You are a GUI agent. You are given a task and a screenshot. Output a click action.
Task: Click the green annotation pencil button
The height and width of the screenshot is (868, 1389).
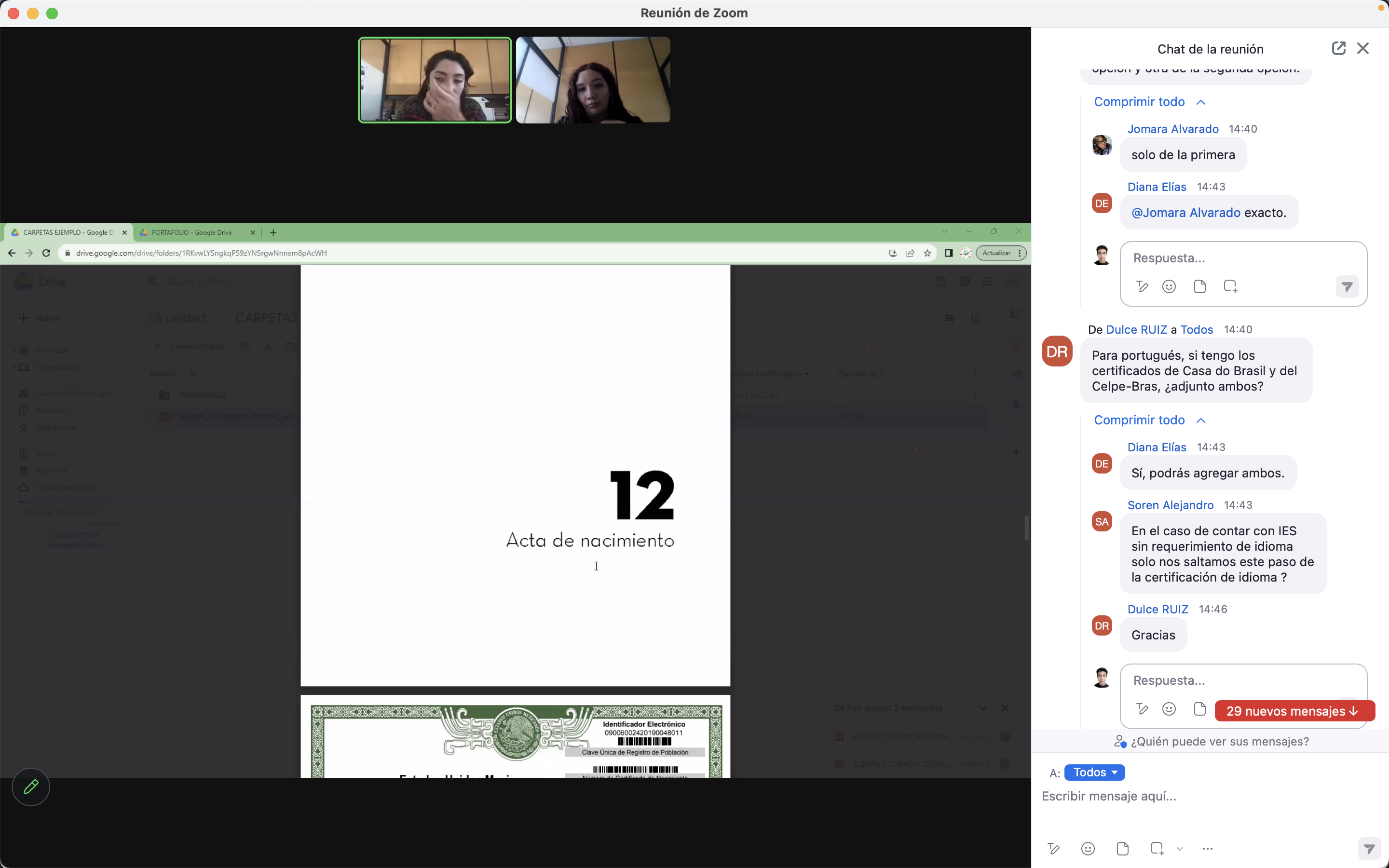point(31,787)
